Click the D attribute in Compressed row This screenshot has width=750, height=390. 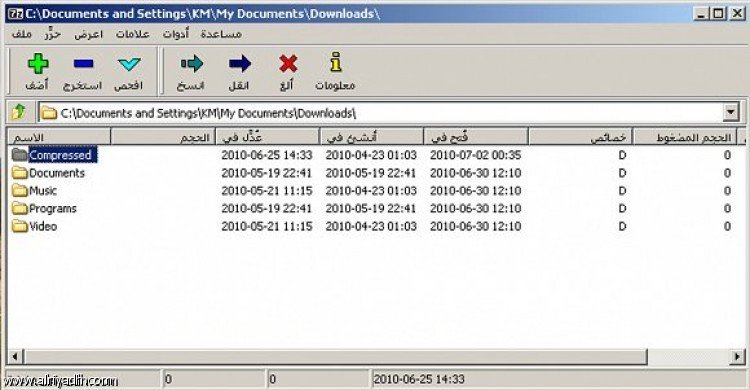click(622, 155)
